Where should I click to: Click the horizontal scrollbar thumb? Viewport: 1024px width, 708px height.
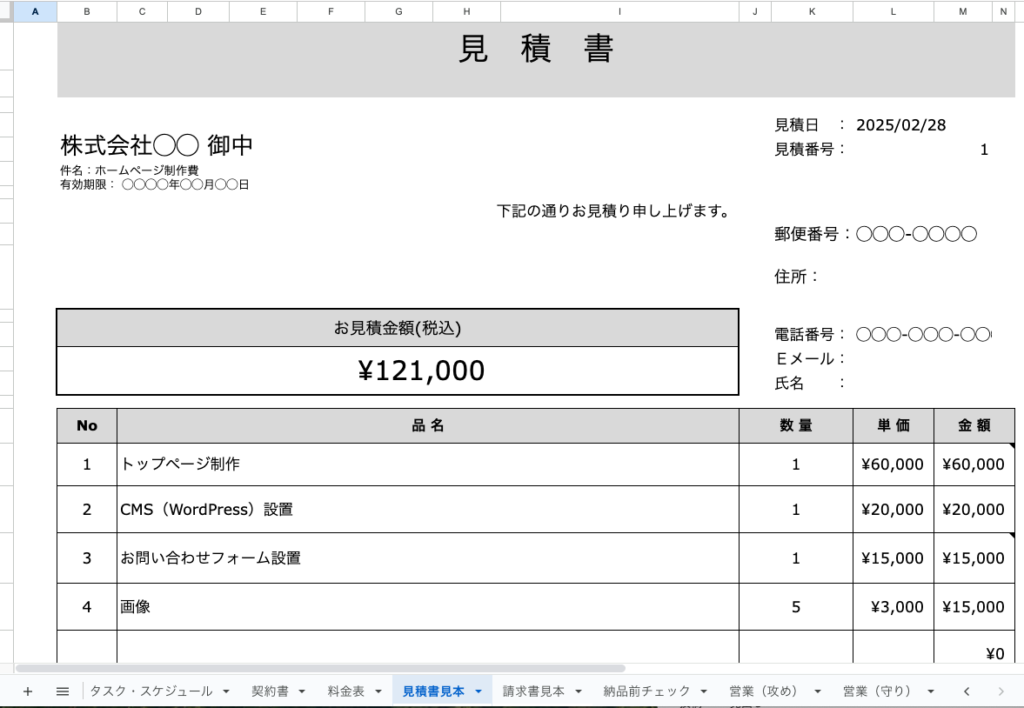[x=320, y=667]
